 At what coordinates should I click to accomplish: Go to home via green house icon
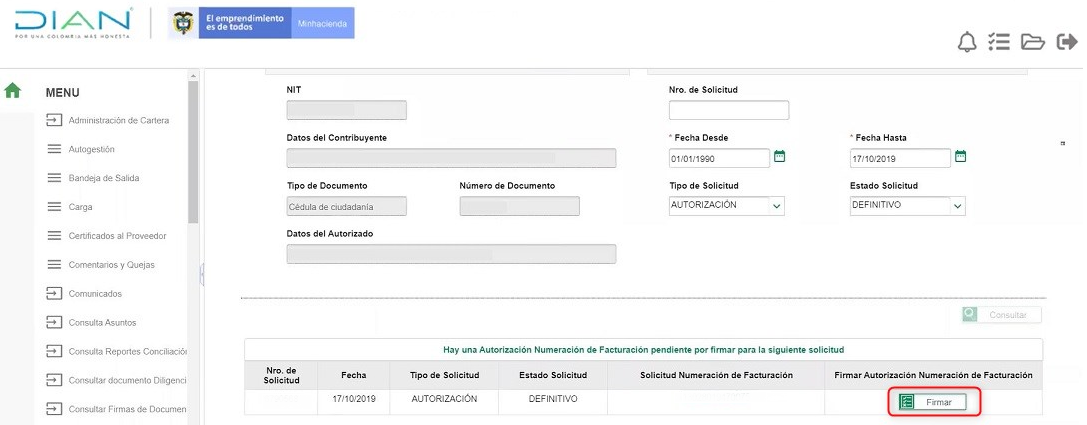coord(13,91)
